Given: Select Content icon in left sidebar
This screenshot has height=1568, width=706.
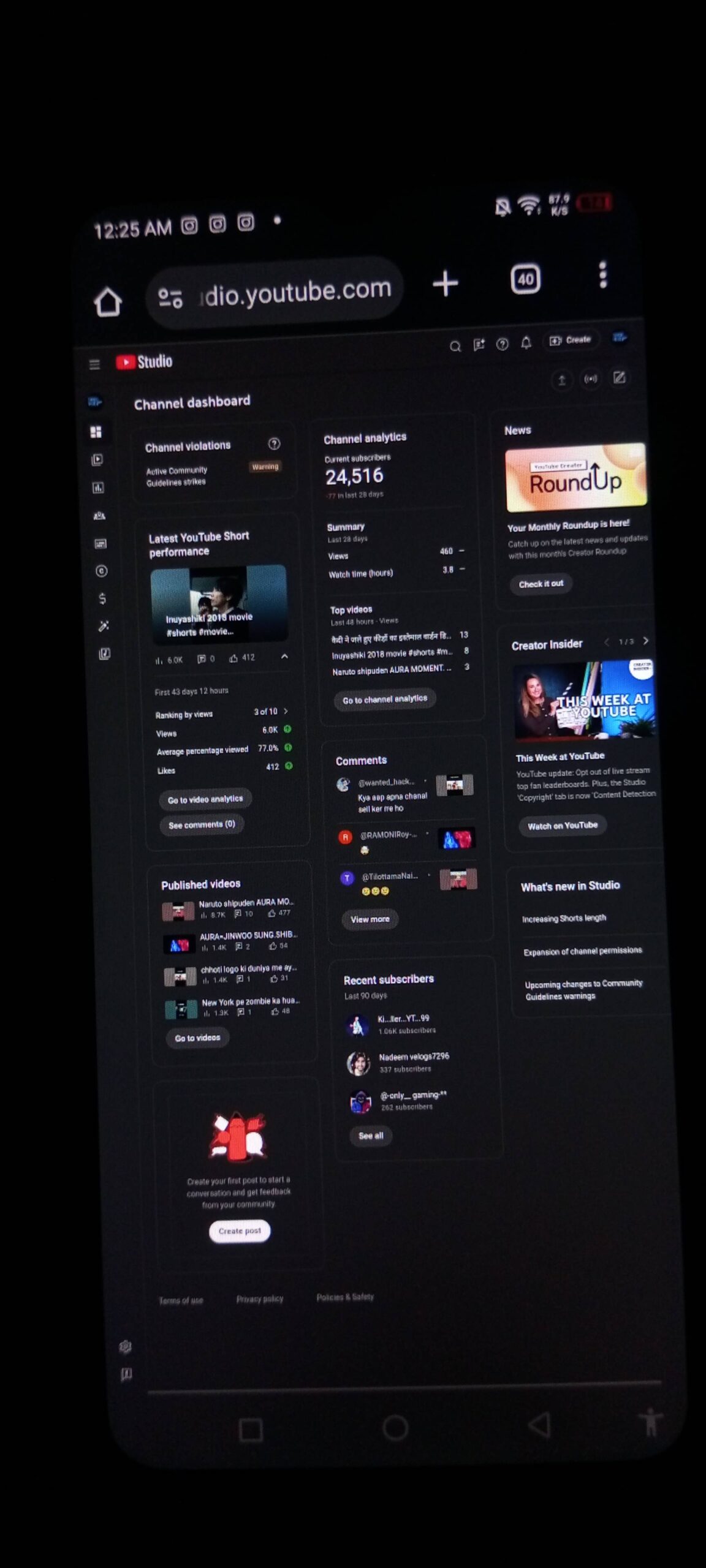Looking at the screenshot, I should pyautogui.click(x=97, y=459).
